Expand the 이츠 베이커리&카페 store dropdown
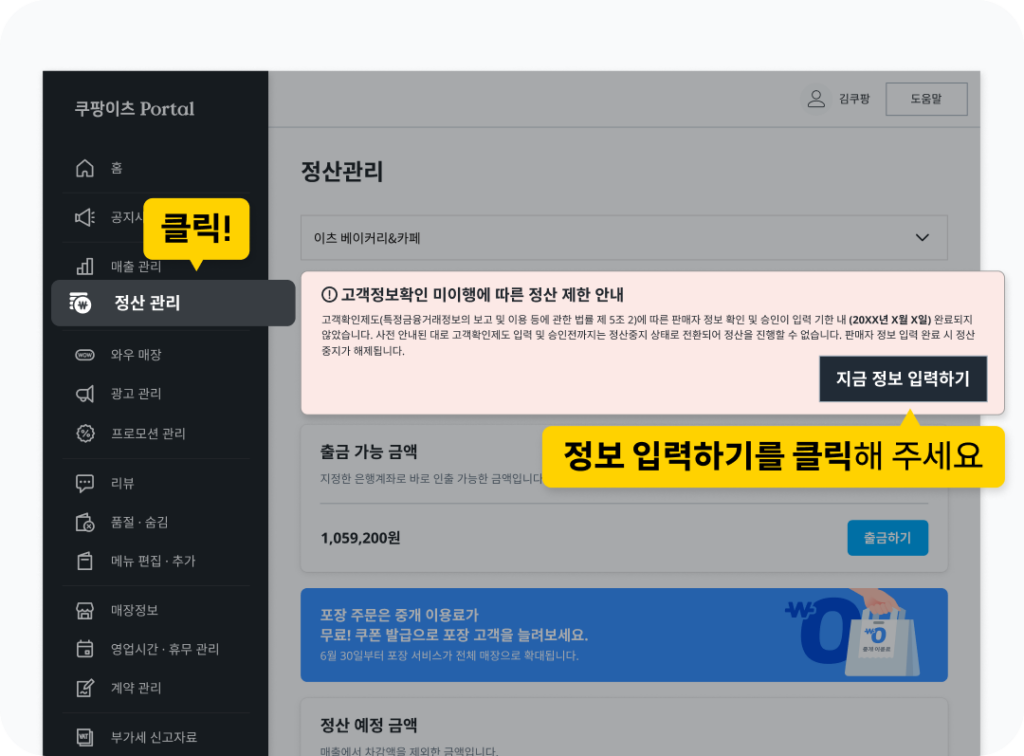 pyautogui.click(x=624, y=238)
